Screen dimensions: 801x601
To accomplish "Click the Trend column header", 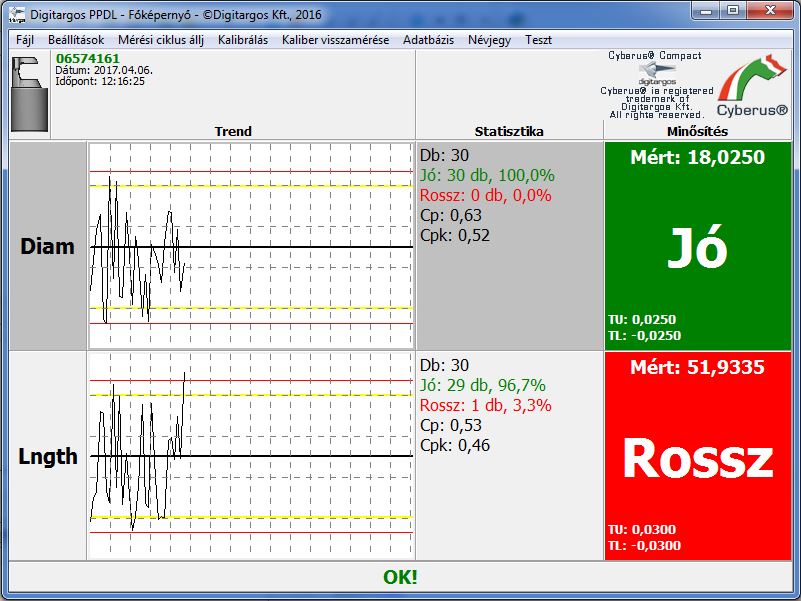I will 233,131.
